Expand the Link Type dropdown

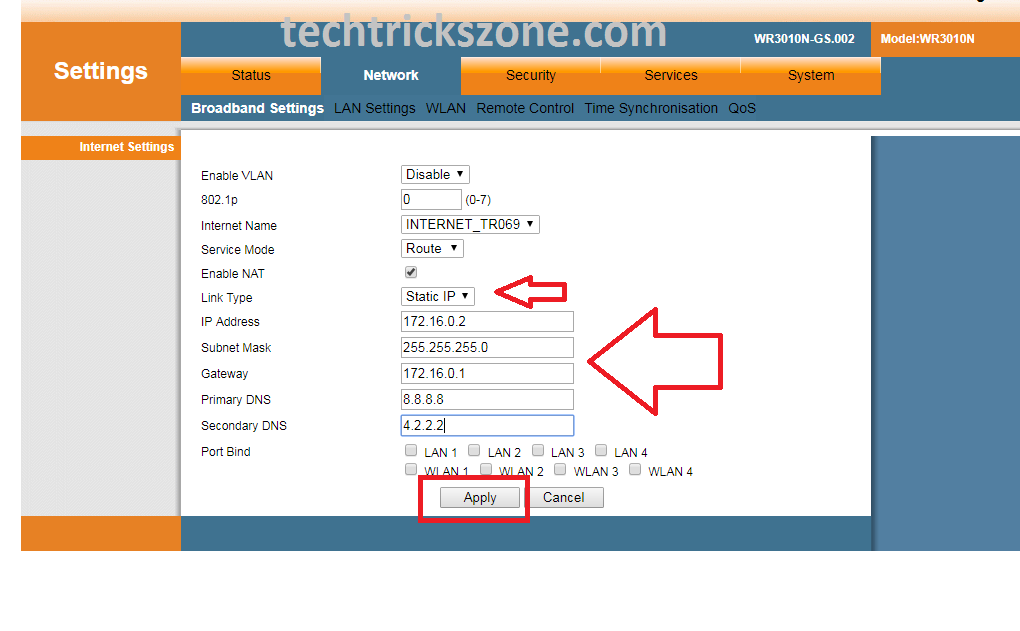437,296
